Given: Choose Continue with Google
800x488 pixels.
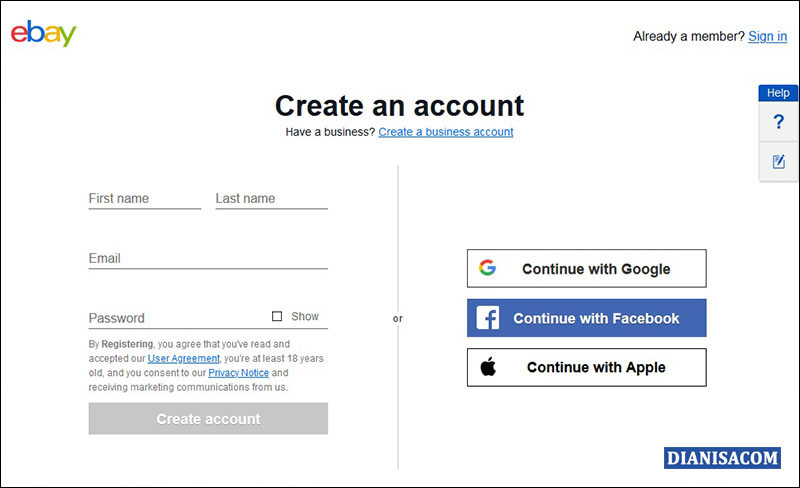Looking at the screenshot, I should click(586, 268).
